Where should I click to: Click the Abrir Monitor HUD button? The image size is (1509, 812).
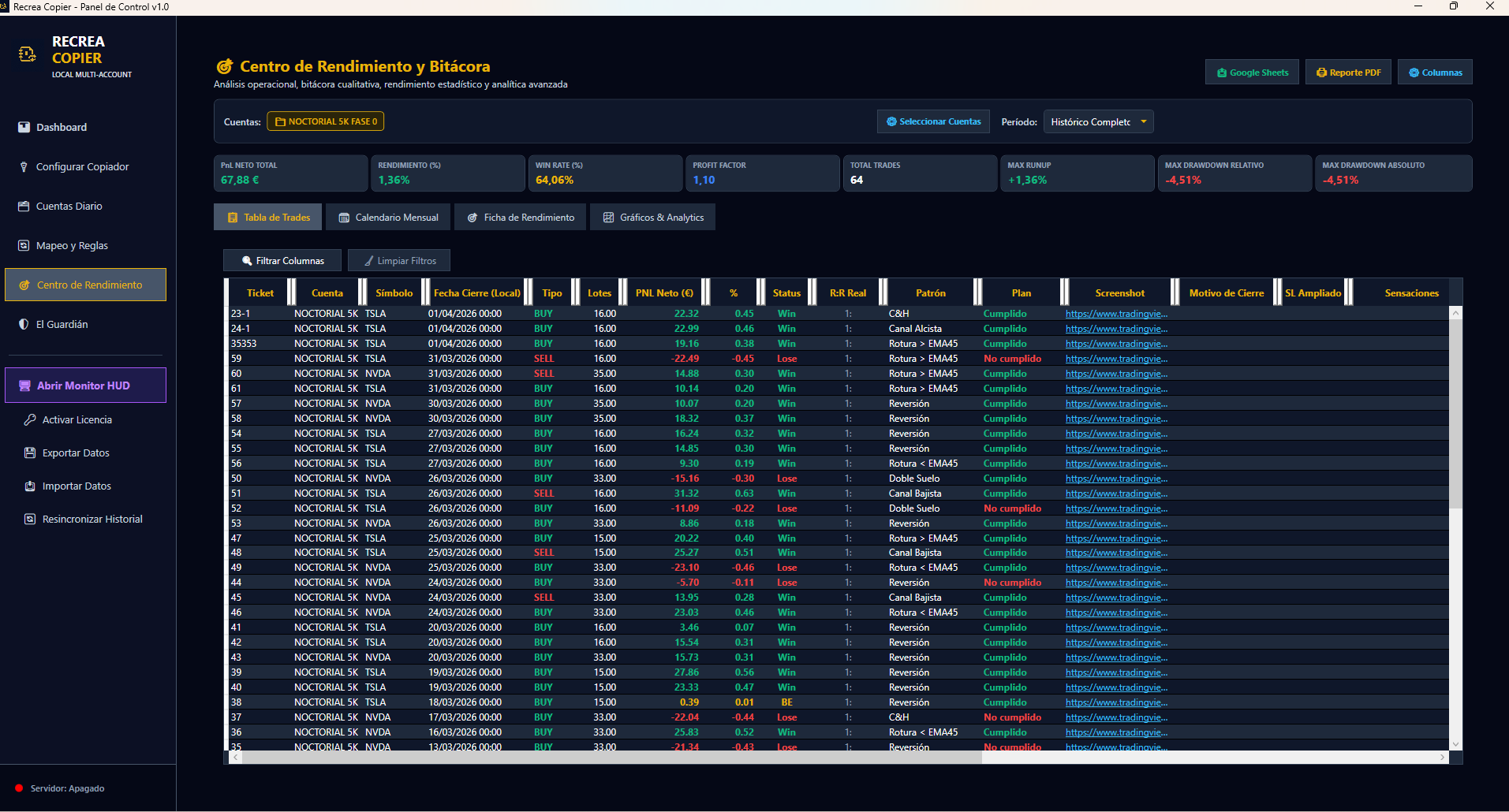point(85,386)
